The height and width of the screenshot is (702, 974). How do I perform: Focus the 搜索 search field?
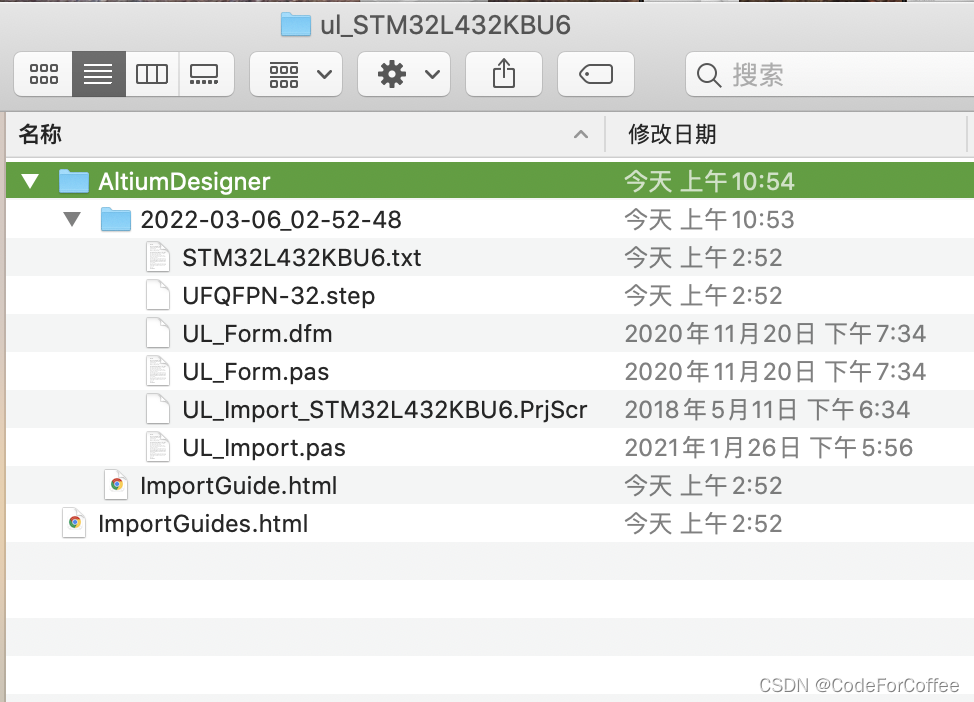830,75
